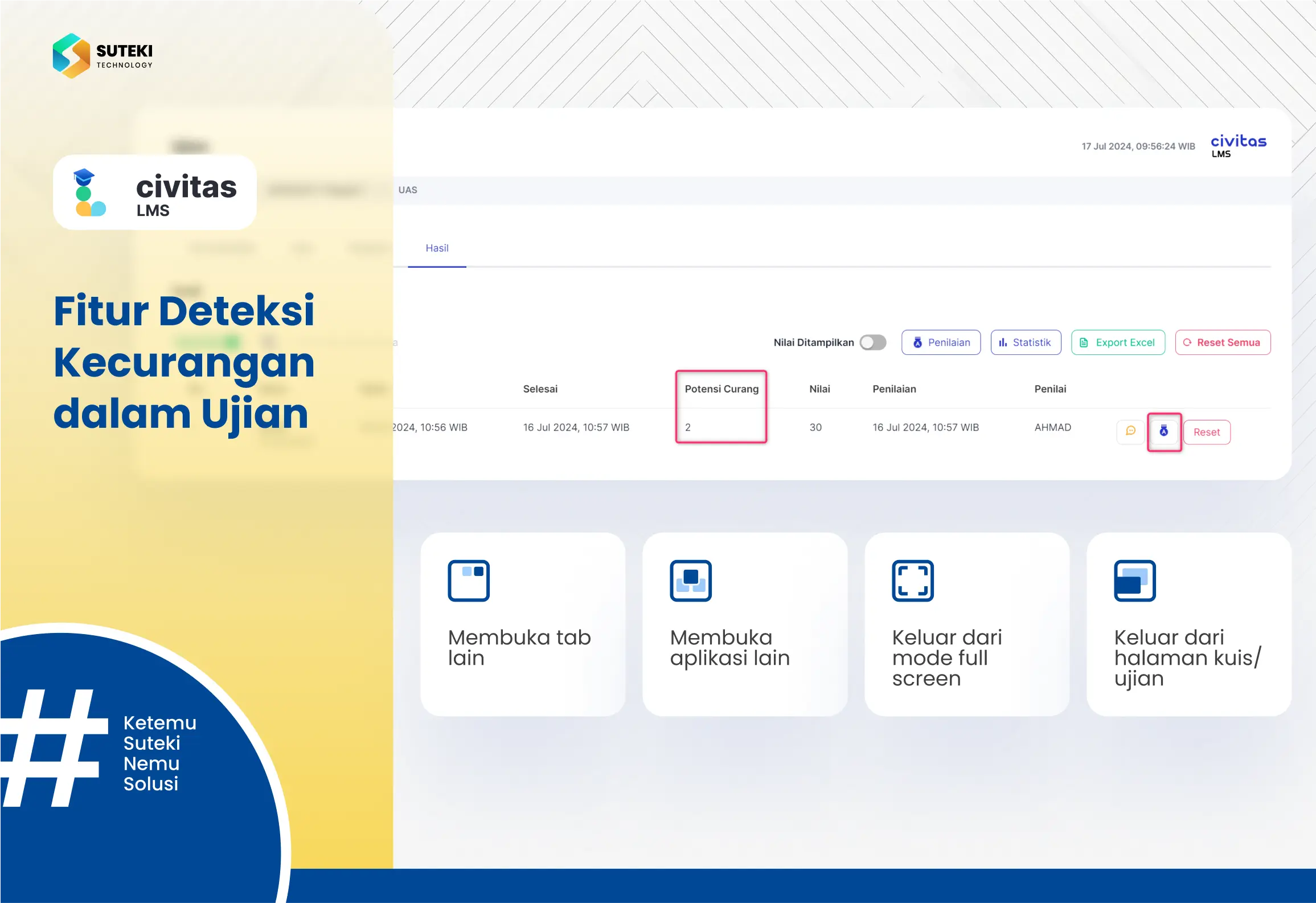
Task: Click the Selesai time 16 Jul 2024, 10:57 WIB
Action: (576, 427)
